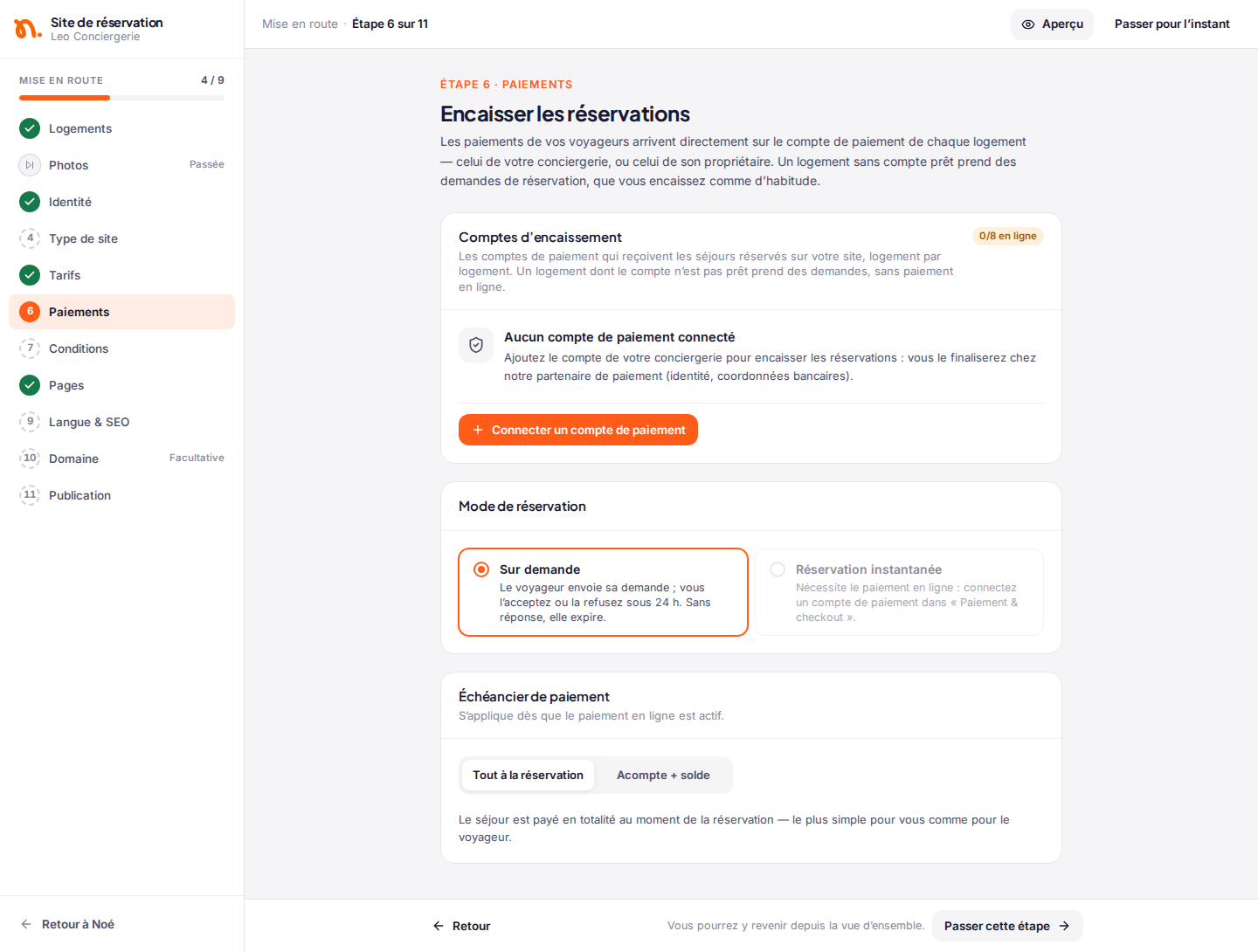Click the Passée label next to Photos
The image size is (1258, 952).
[x=207, y=164]
